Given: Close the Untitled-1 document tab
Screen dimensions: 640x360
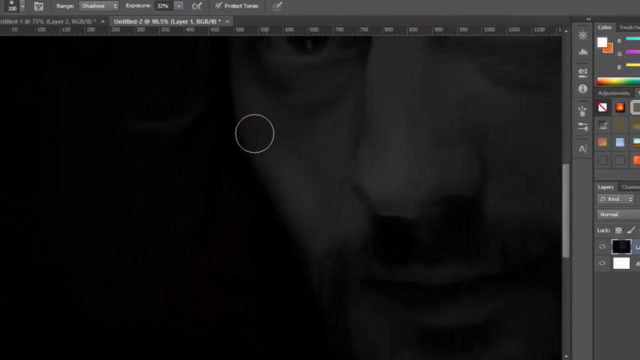Looking at the screenshot, I should click(x=103, y=21).
